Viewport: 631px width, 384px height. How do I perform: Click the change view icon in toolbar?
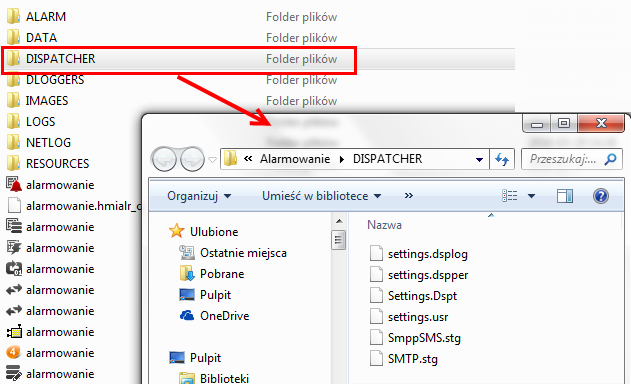tap(509, 196)
